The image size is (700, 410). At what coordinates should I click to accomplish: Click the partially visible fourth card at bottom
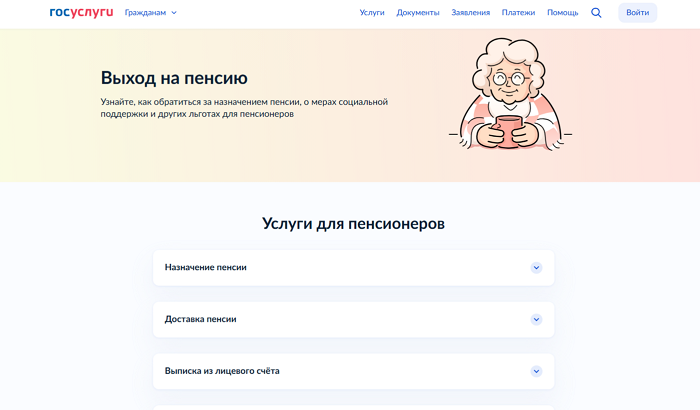click(353, 406)
